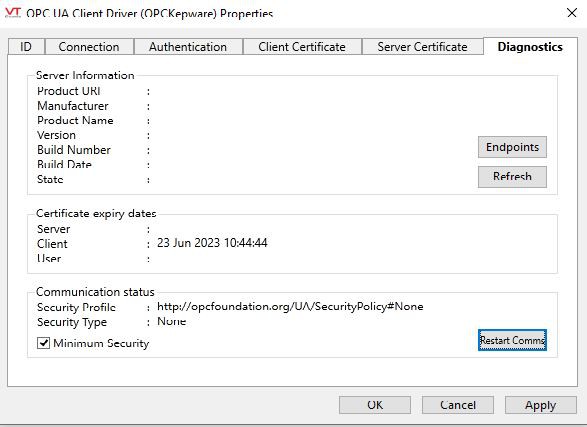Click the Endpoints button
The width and height of the screenshot is (587, 427).
[x=512, y=147]
